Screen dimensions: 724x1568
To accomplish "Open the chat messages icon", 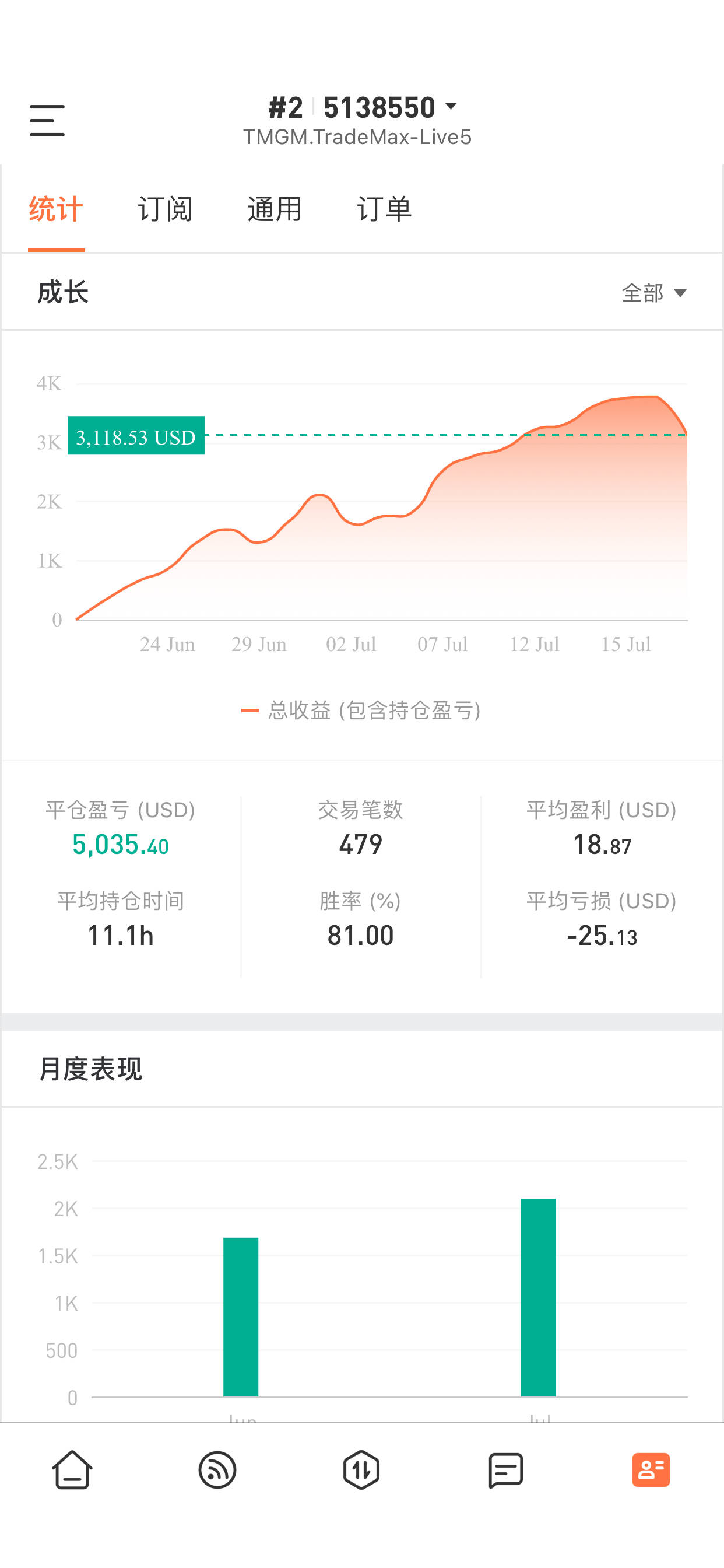I will pyautogui.click(x=505, y=1470).
